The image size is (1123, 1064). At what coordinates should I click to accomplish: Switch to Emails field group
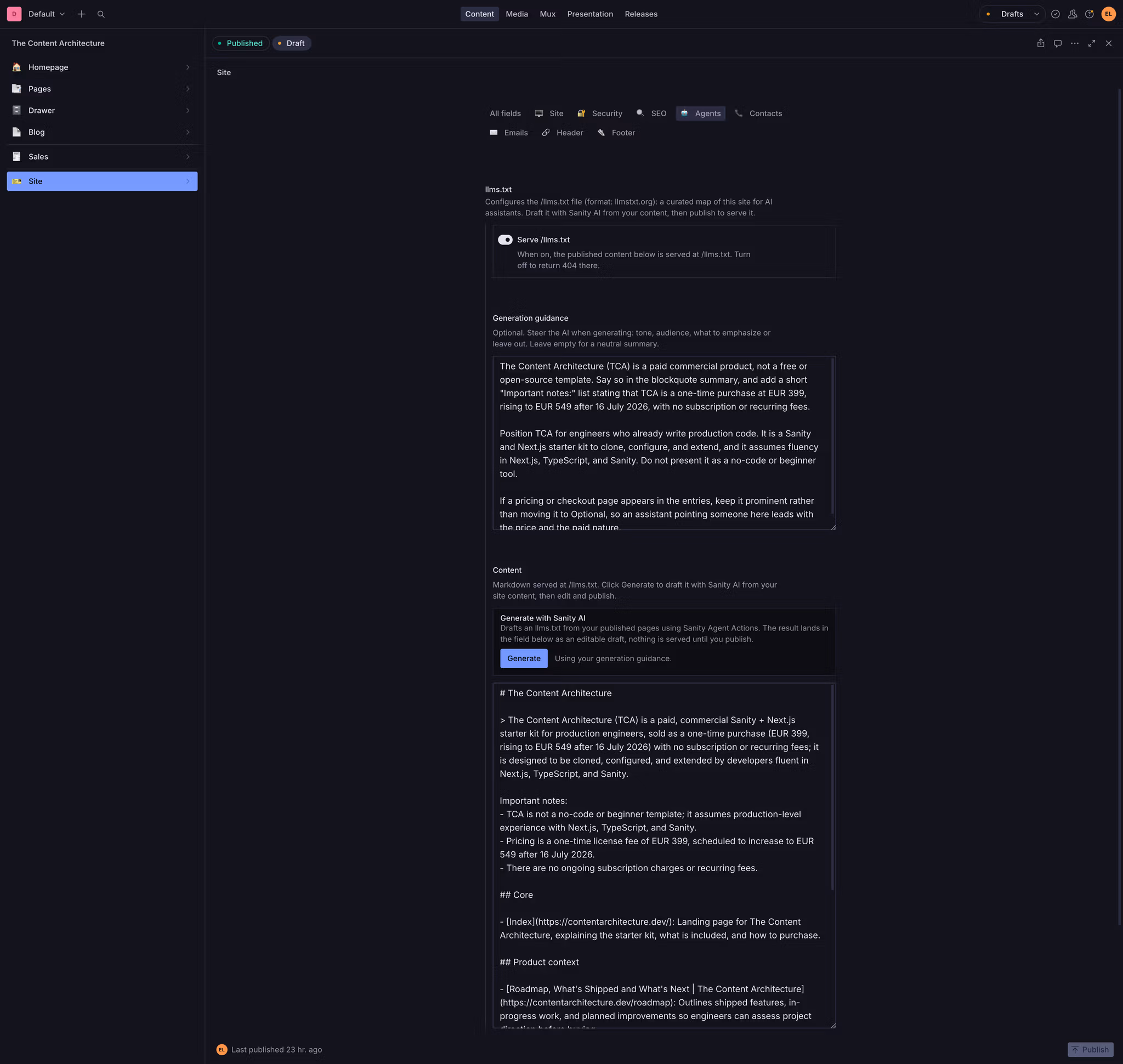[509, 133]
